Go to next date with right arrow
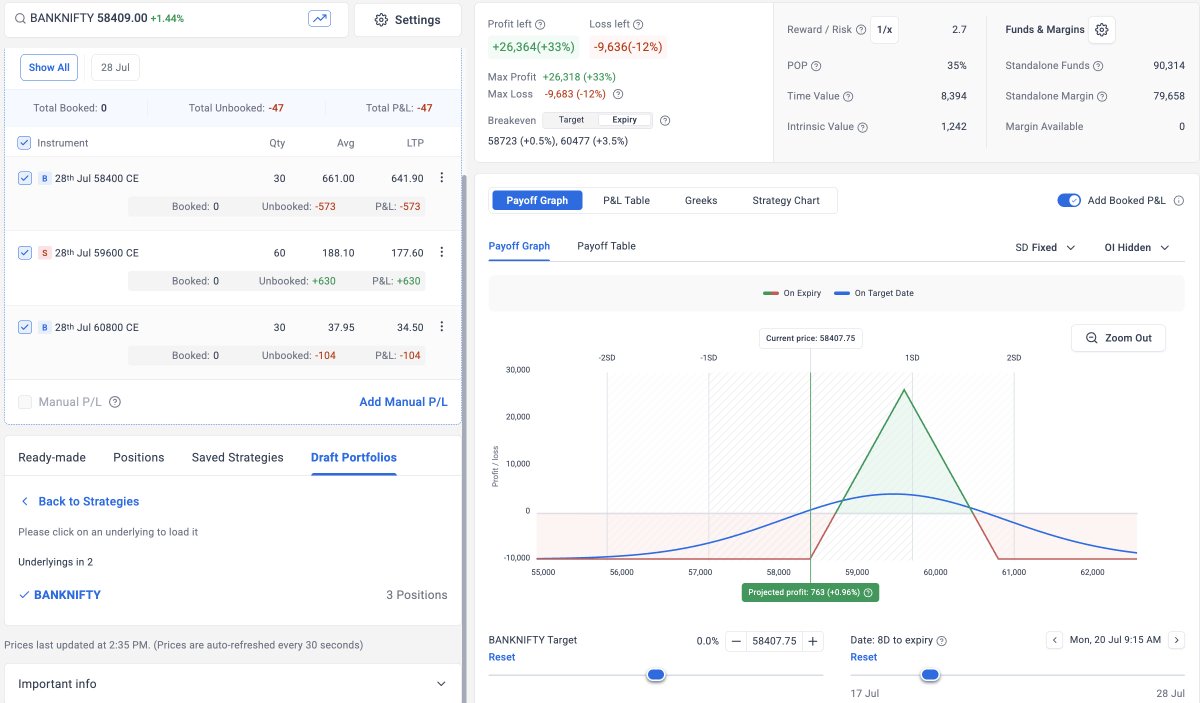This screenshot has height=703, width=1200. pyautogui.click(x=1177, y=640)
